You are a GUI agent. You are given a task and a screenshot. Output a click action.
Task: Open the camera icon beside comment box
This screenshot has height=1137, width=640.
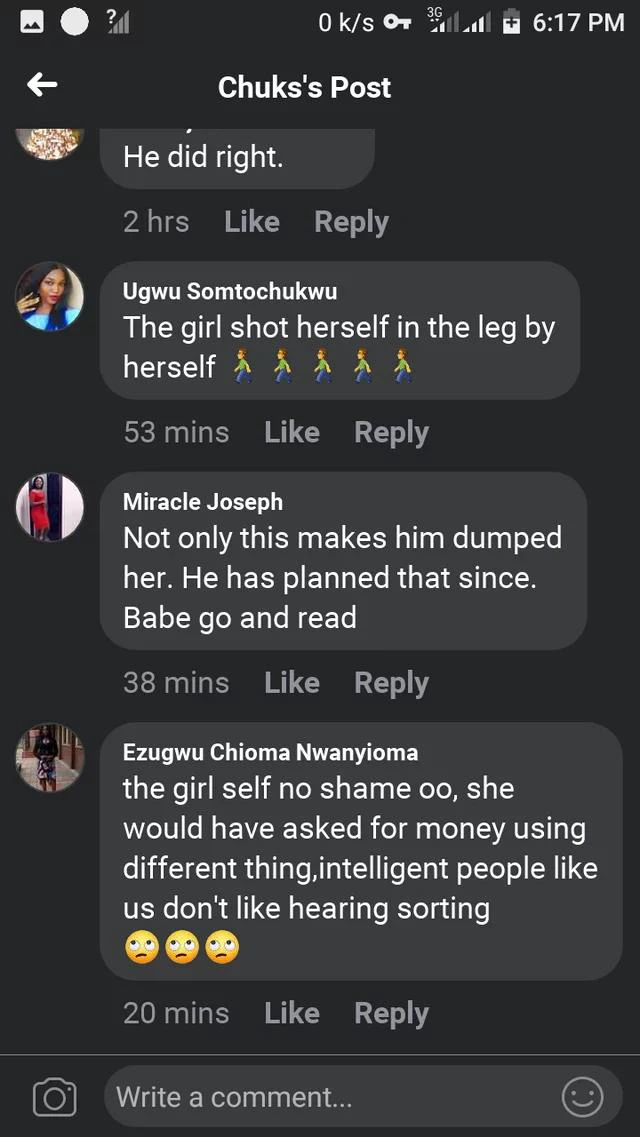tap(54, 1097)
